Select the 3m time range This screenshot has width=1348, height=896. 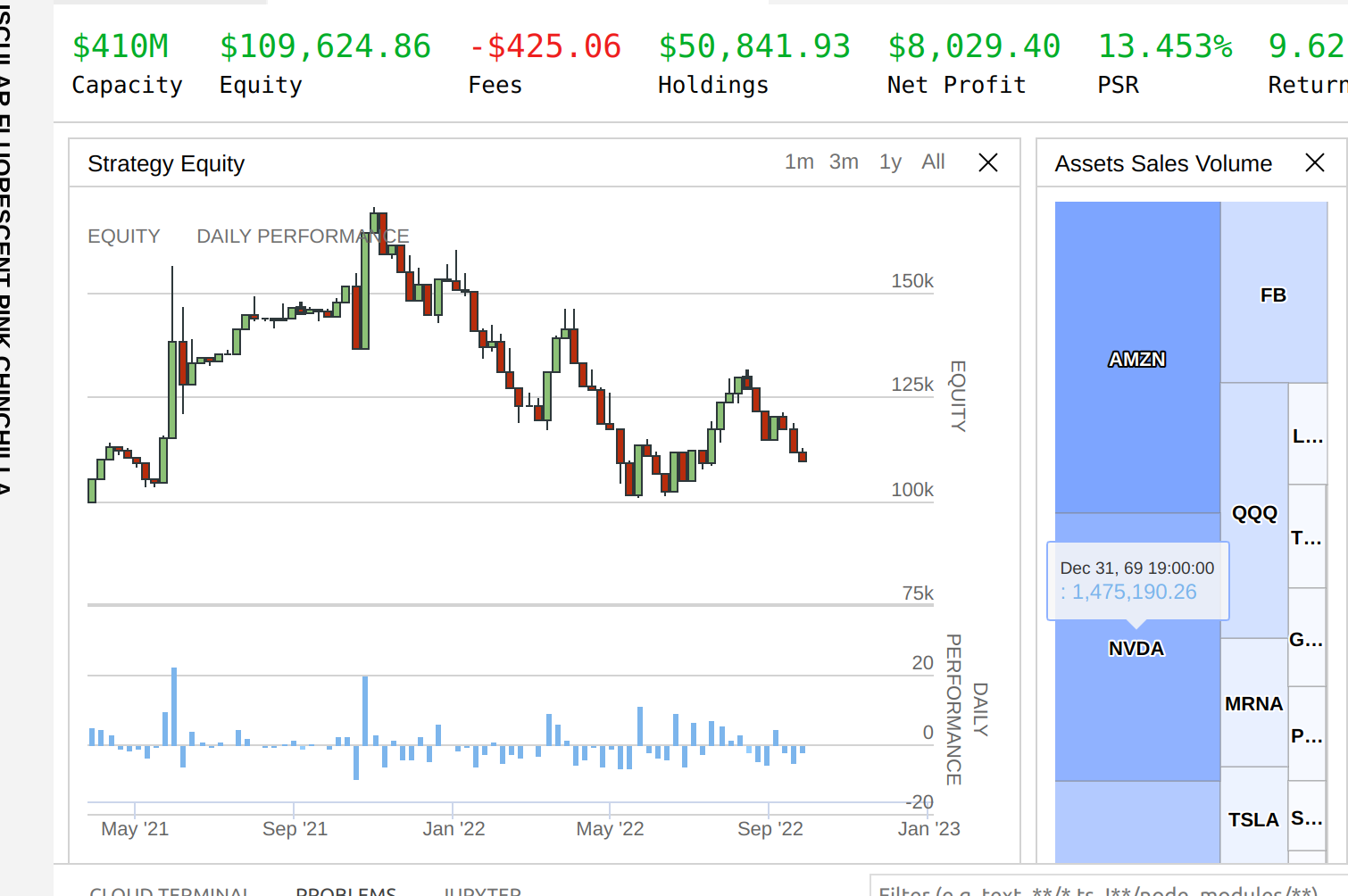coord(844,162)
